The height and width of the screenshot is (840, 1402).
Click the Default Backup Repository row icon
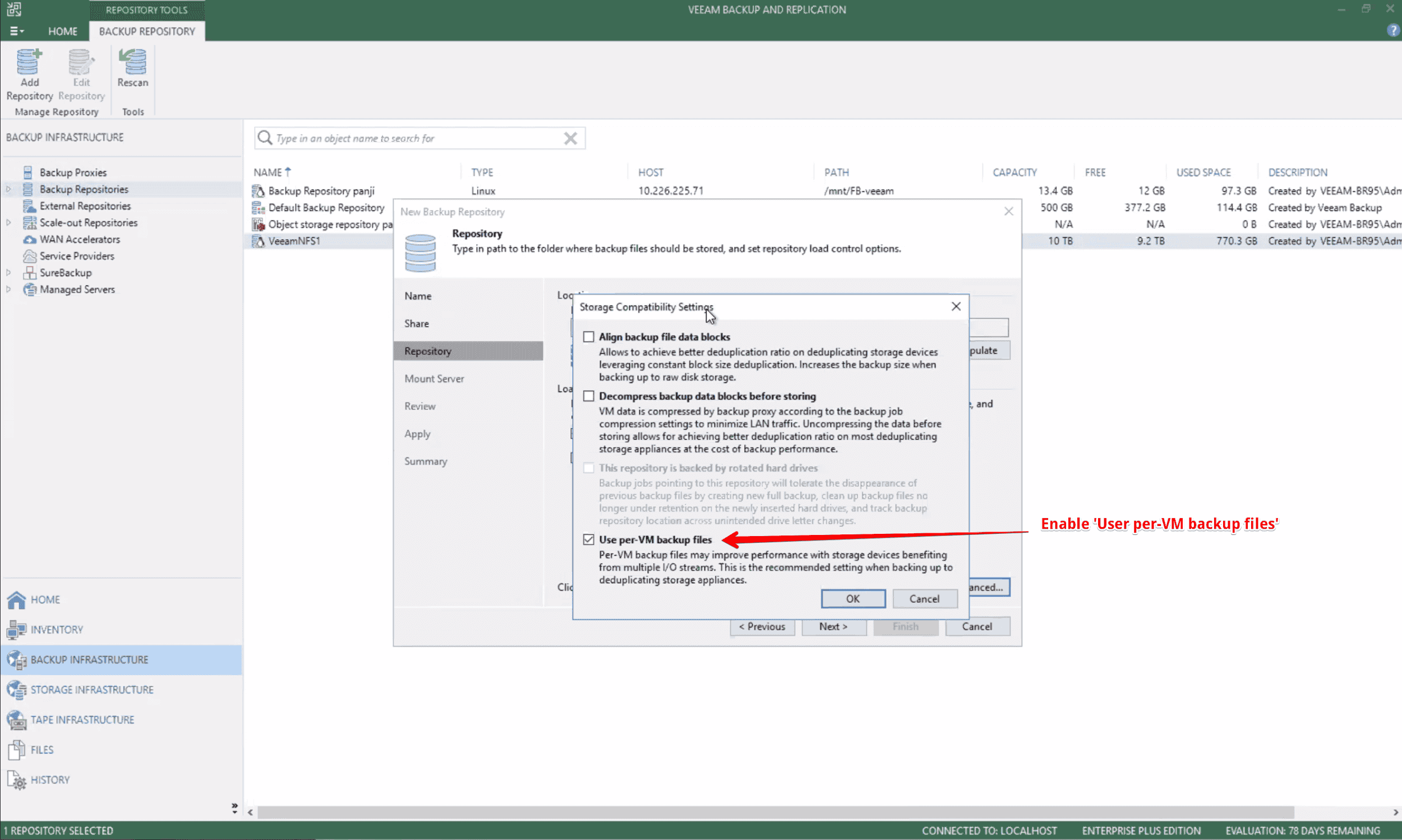tap(258, 207)
